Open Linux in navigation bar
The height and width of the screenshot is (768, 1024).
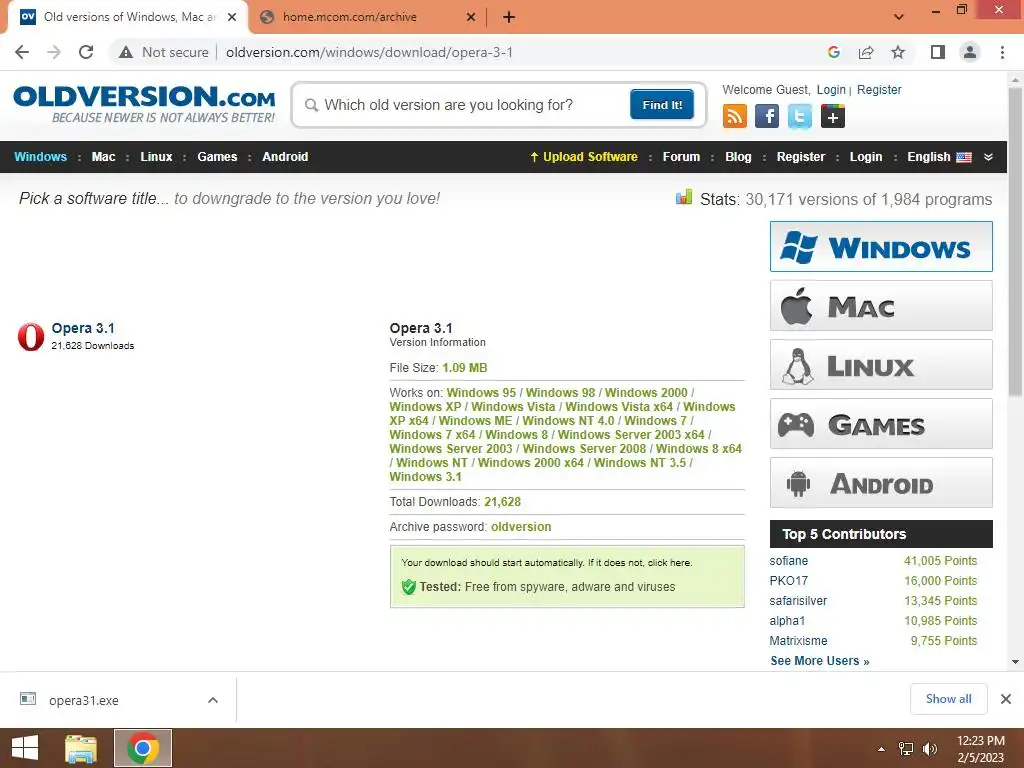pyautogui.click(x=156, y=157)
